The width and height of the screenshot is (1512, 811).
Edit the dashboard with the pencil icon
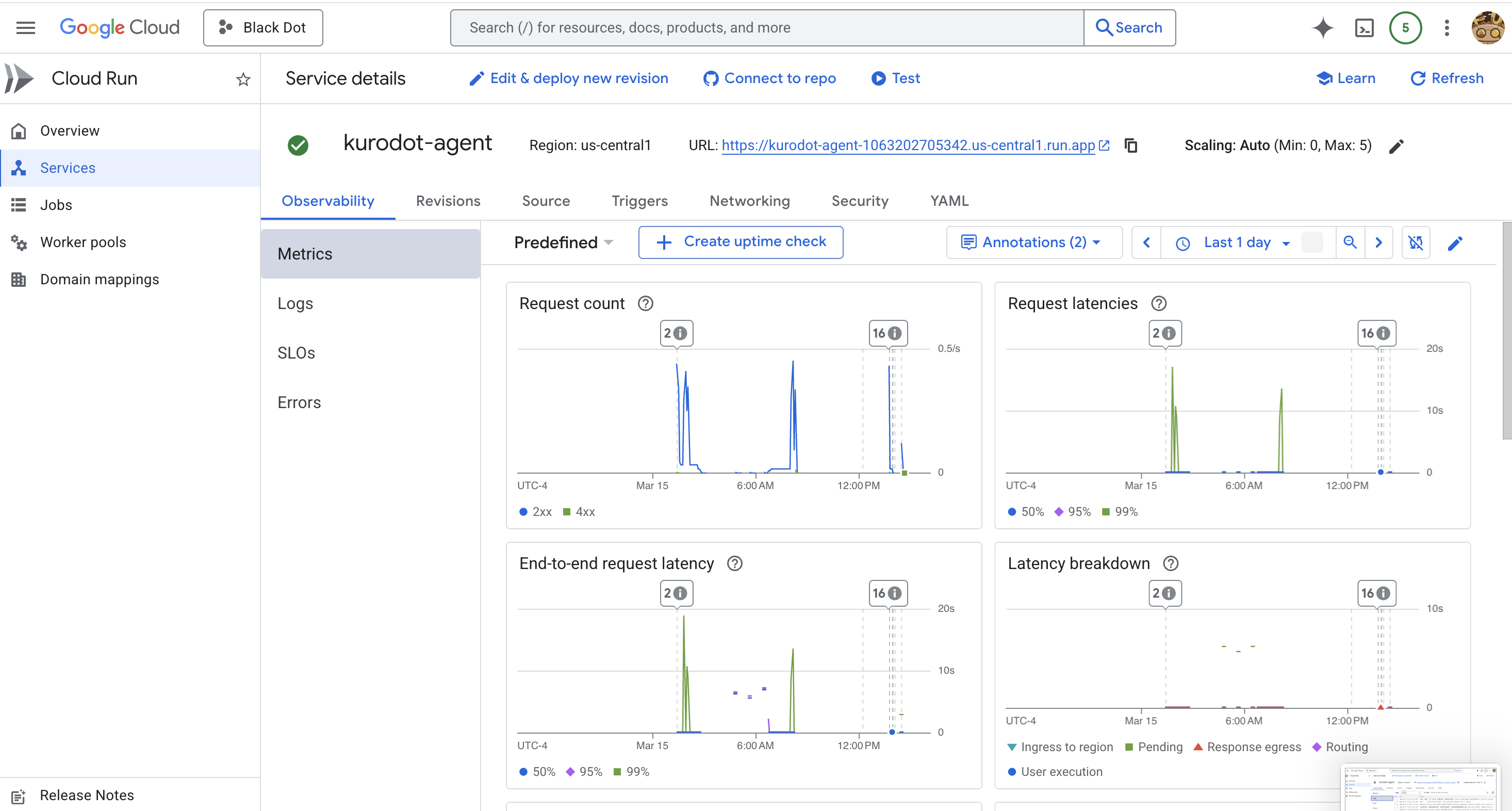click(x=1455, y=242)
